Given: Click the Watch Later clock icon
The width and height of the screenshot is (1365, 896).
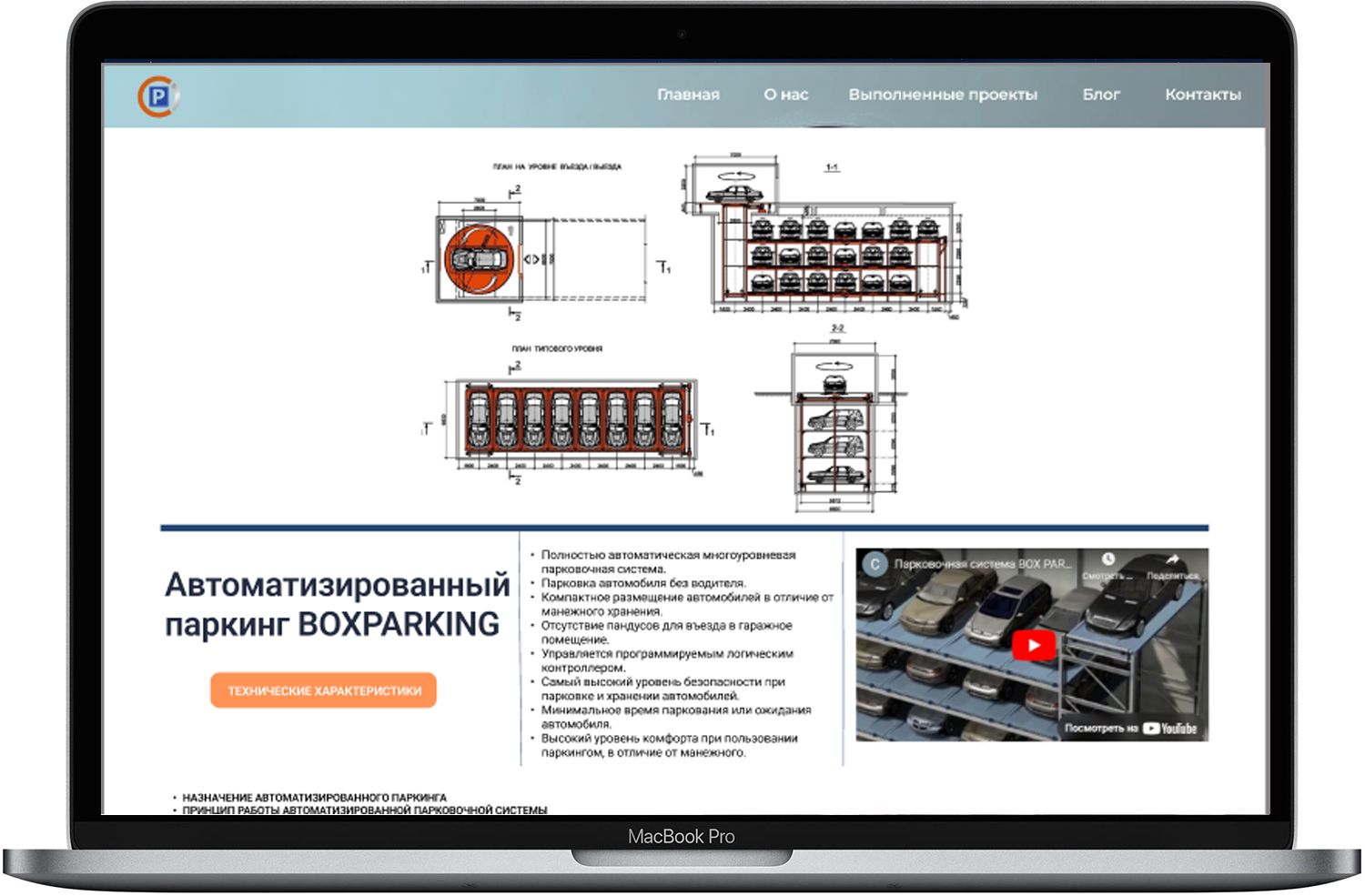Looking at the screenshot, I should pyautogui.click(x=1107, y=560).
